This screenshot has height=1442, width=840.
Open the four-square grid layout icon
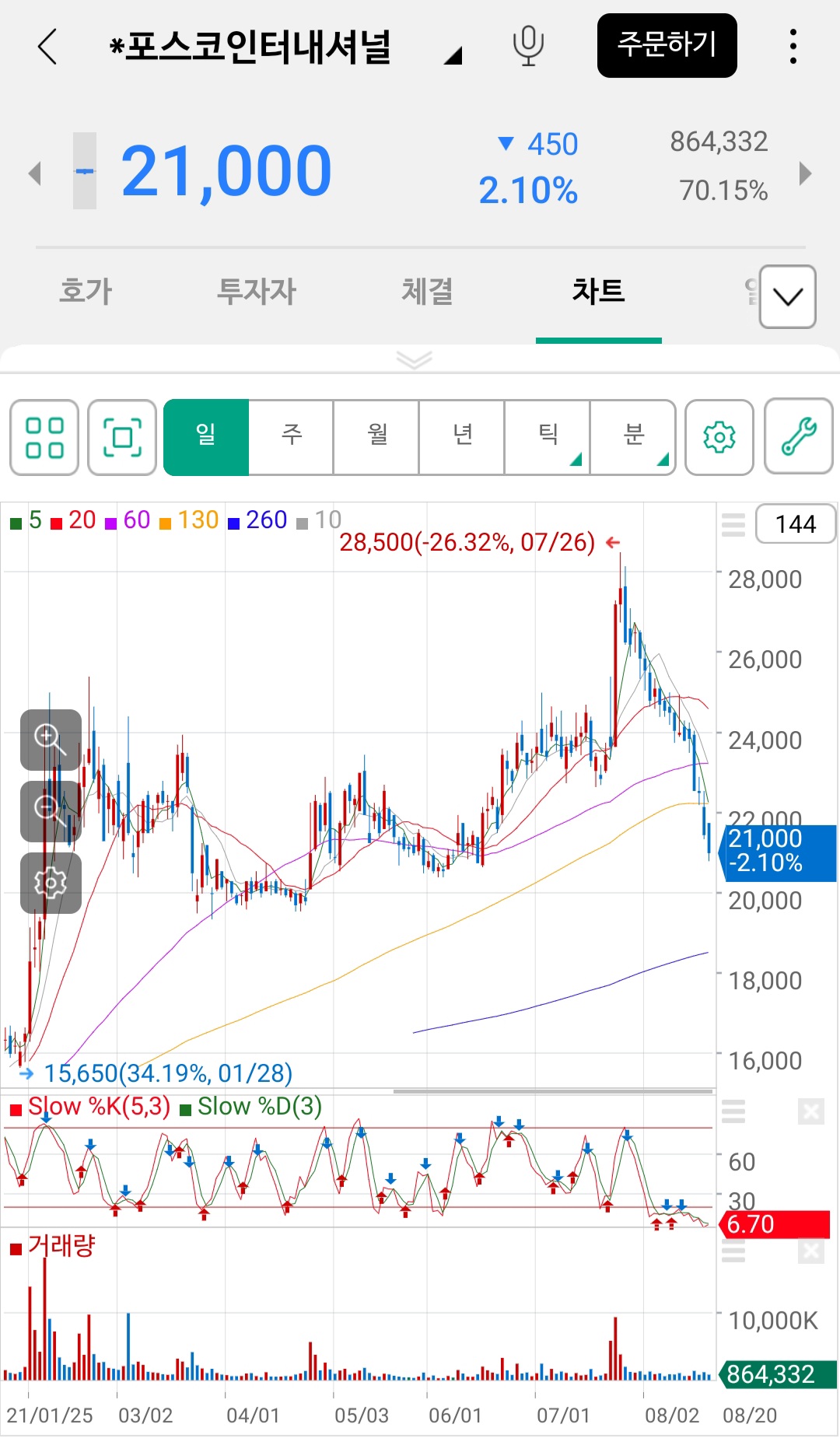(x=44, y=437)
